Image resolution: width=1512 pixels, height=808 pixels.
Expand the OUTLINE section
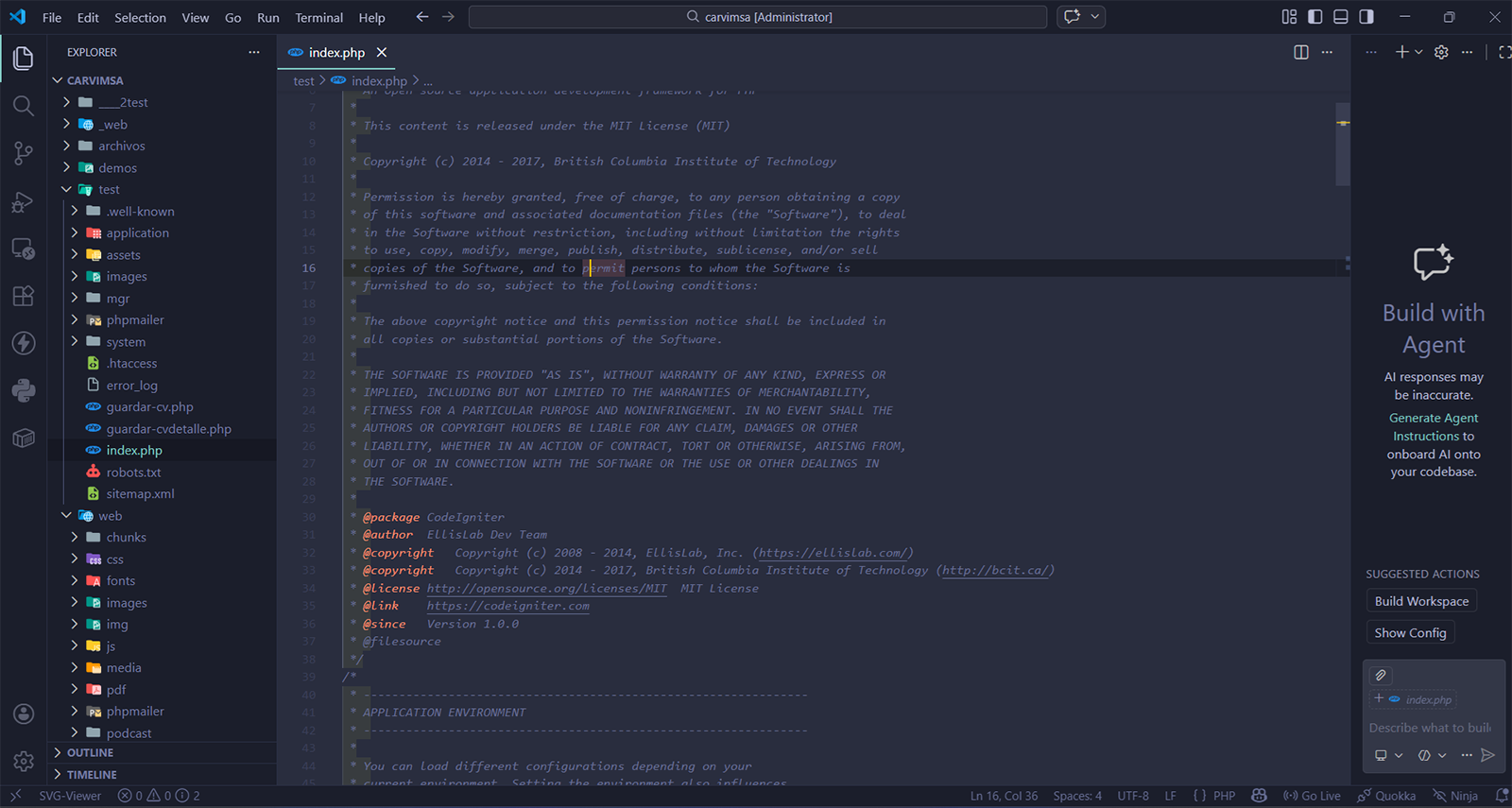(90, 753)
